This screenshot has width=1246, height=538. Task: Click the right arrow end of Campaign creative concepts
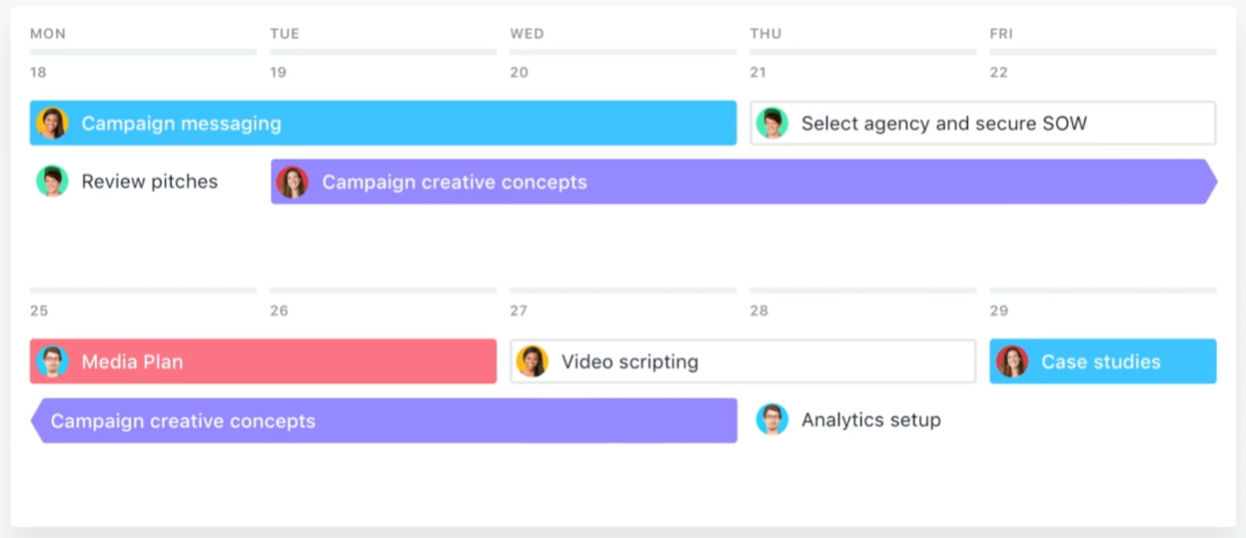click(x=1211, y=182)
